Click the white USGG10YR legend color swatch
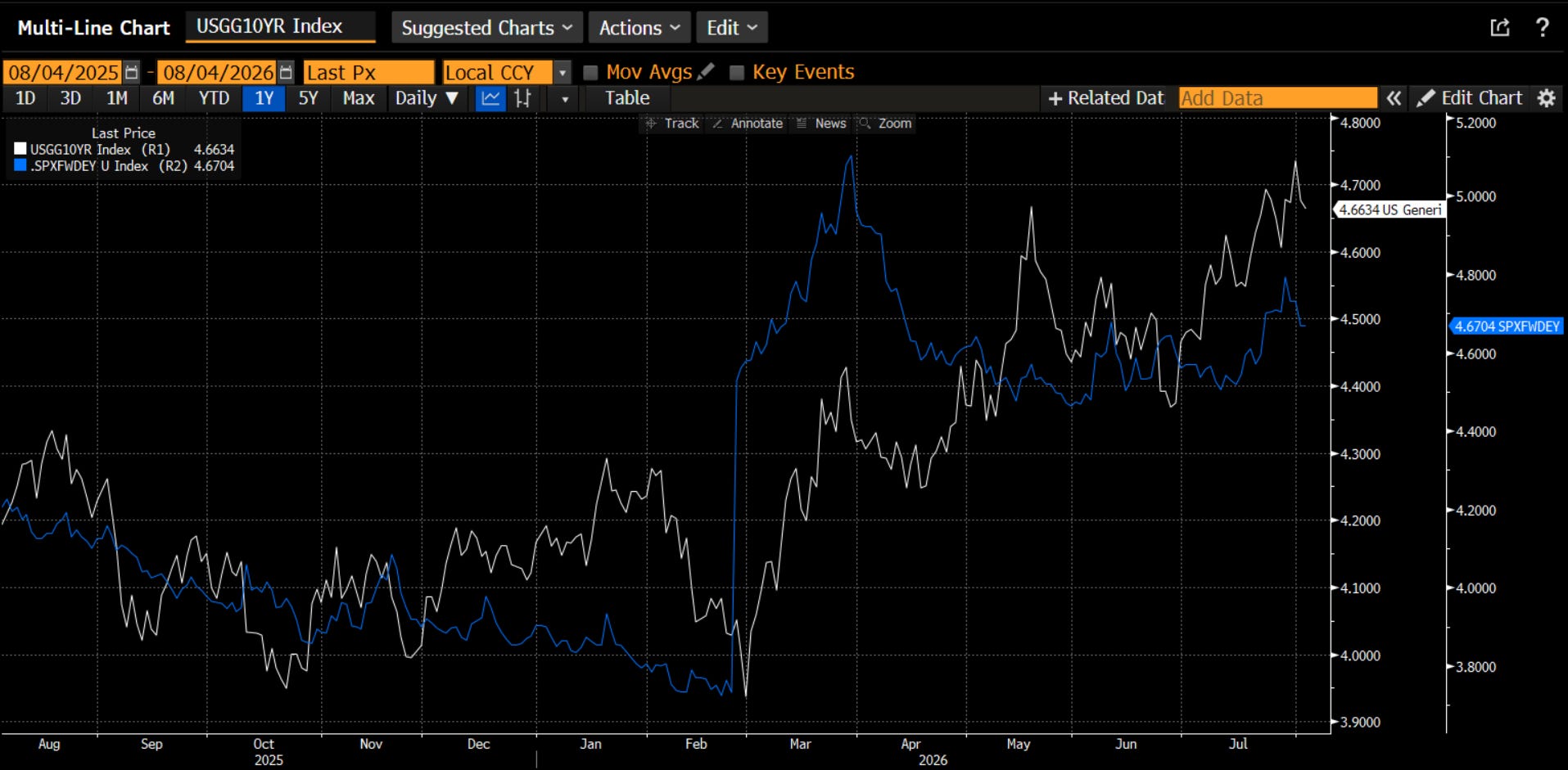 [x=20, y=149]
